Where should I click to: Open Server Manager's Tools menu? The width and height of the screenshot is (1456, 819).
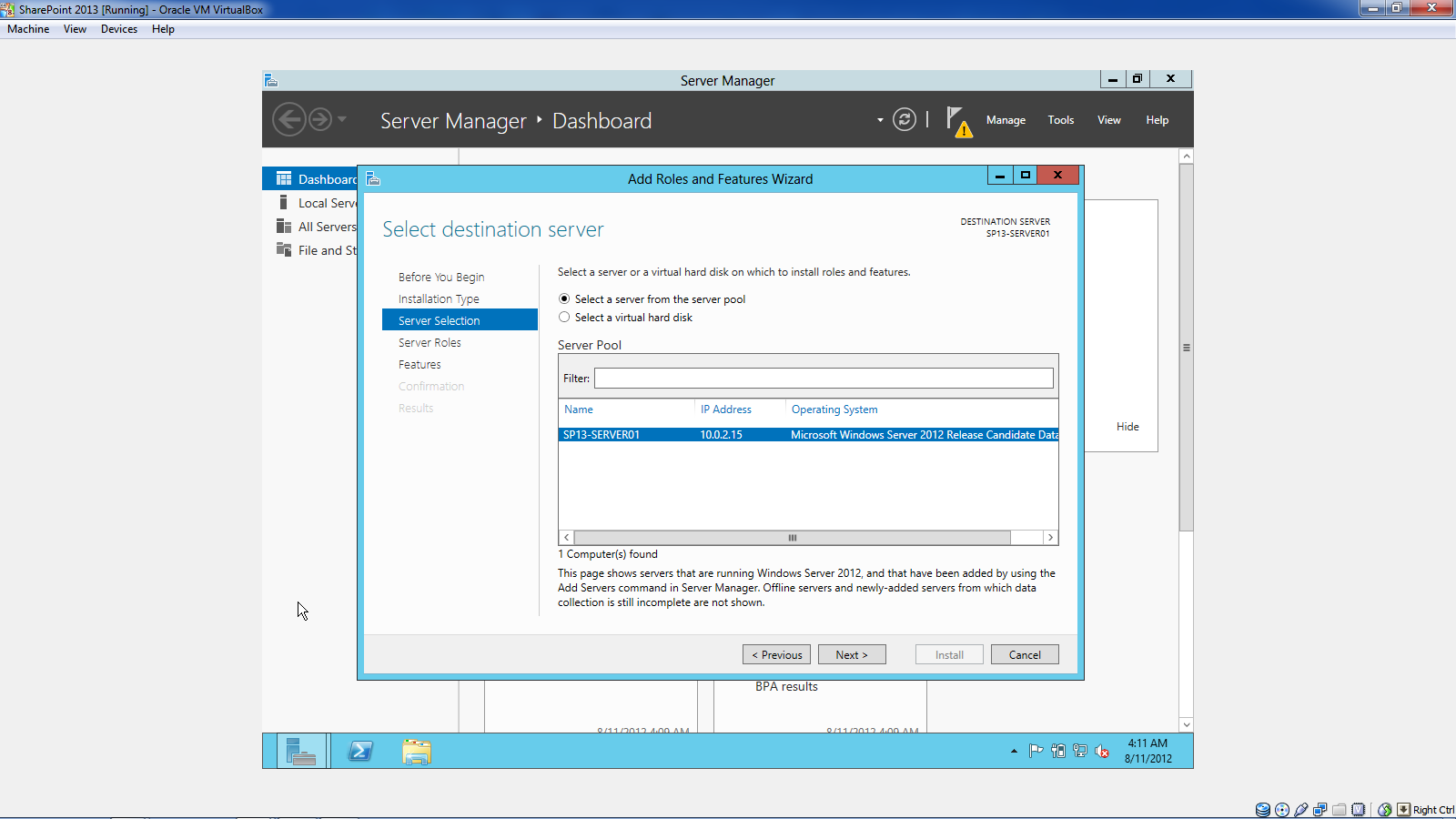(1060, 120)
